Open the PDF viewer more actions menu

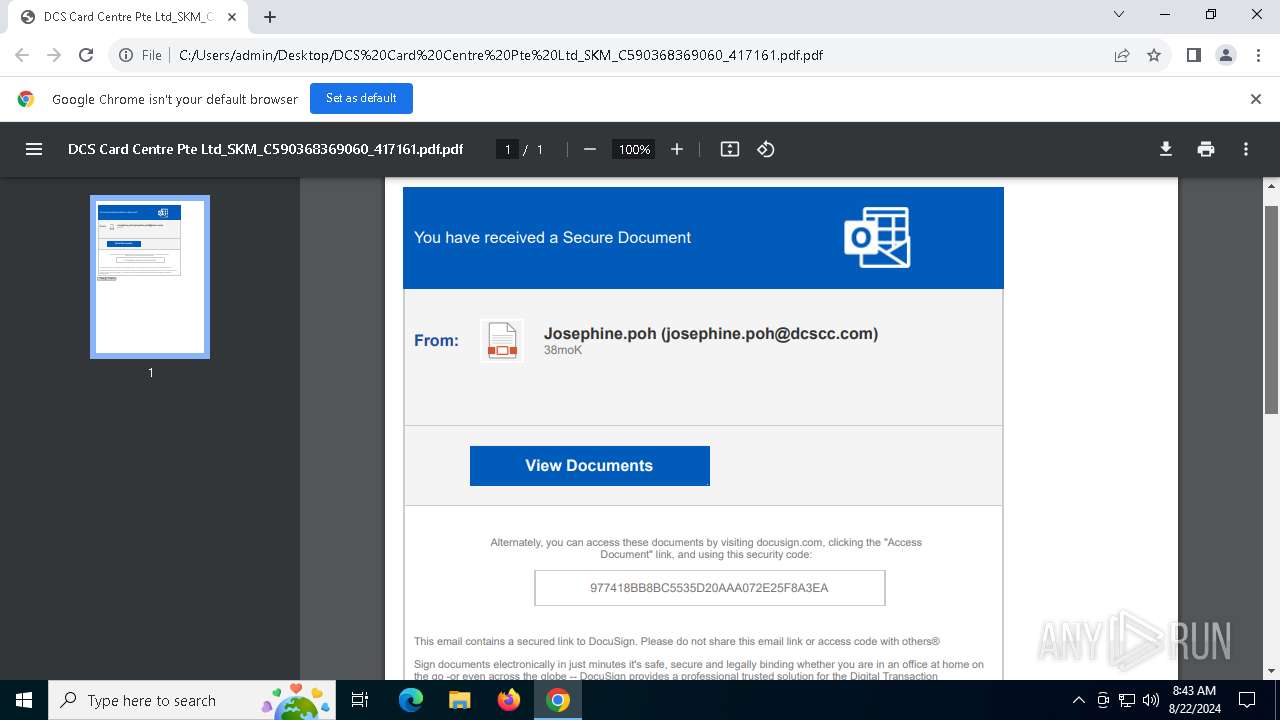(x=1246, y=149)
